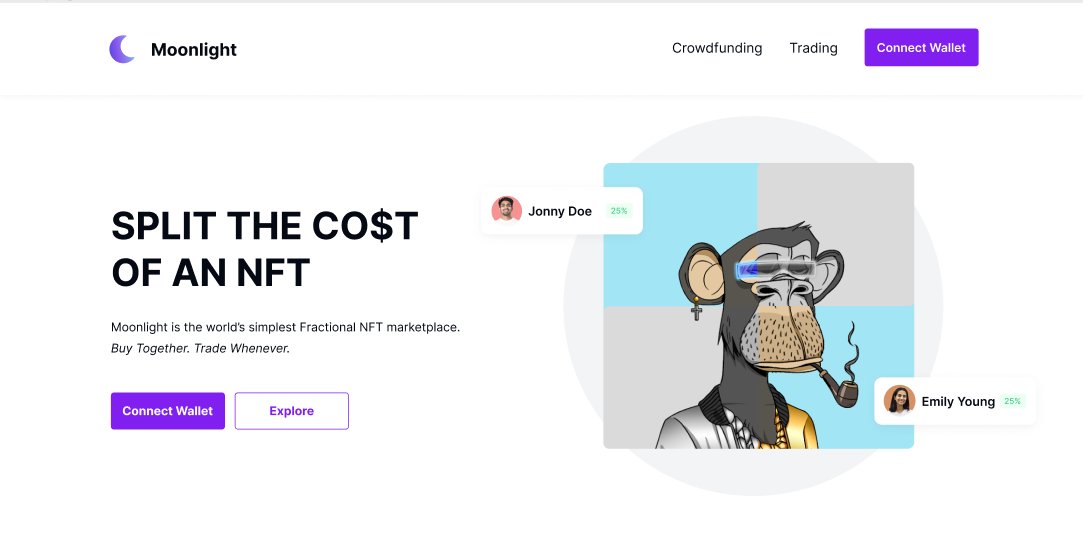Click the 25% badge beside Emily Young
The height and width of the screenshot is (560, 1083).
[x=1013, y=401]
